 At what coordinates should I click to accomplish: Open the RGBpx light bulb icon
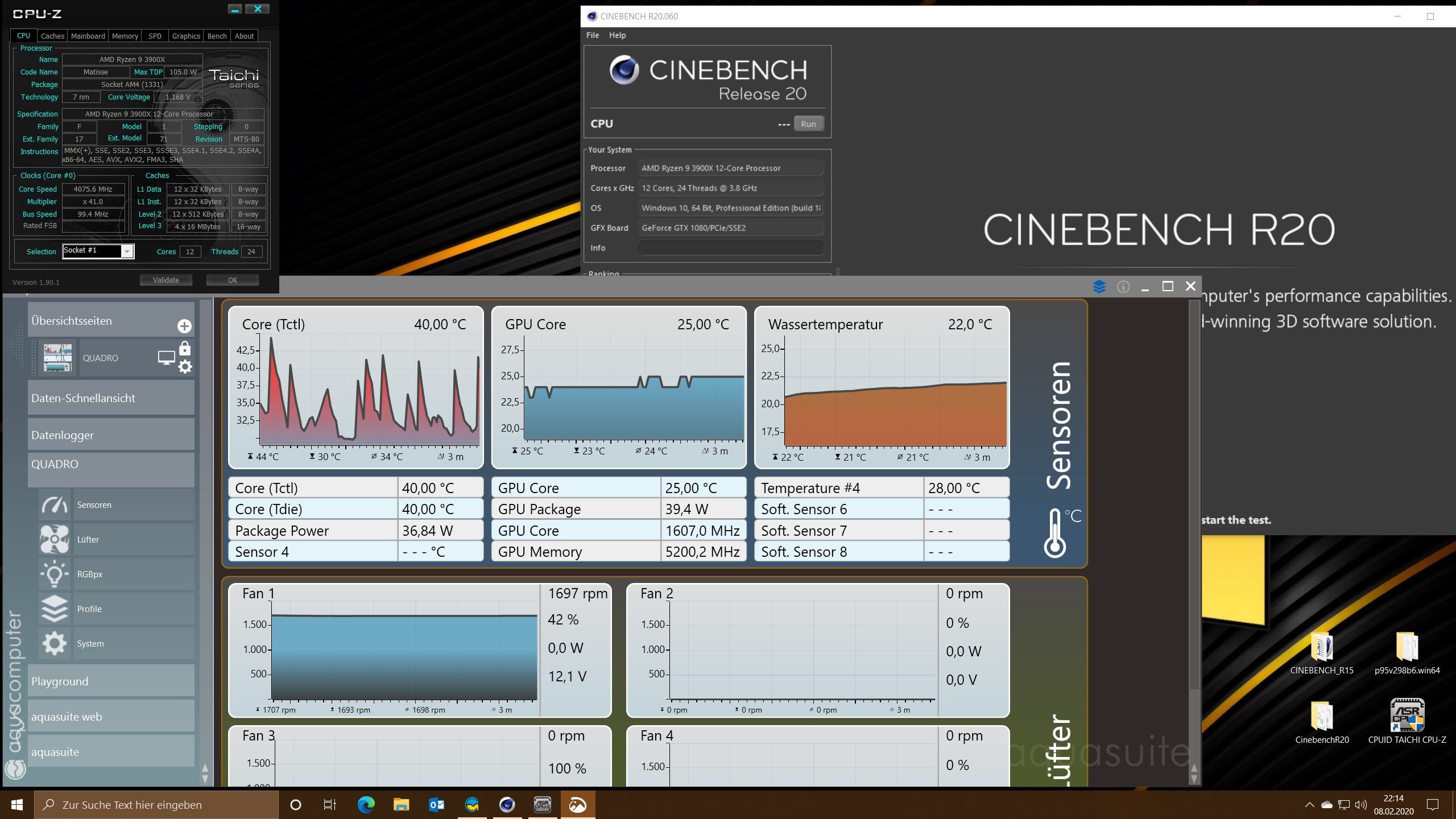pyautogui.click(x=55, y=574)
